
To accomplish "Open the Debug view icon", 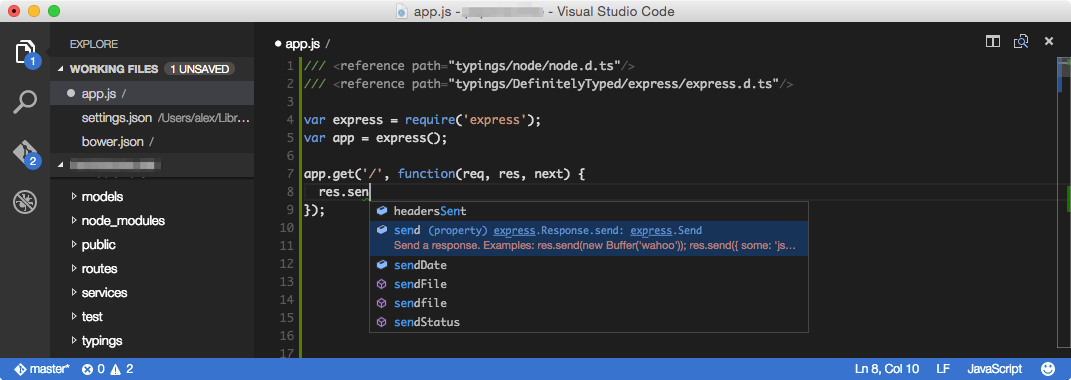I will pyautogui.click(x=25, y=202).
